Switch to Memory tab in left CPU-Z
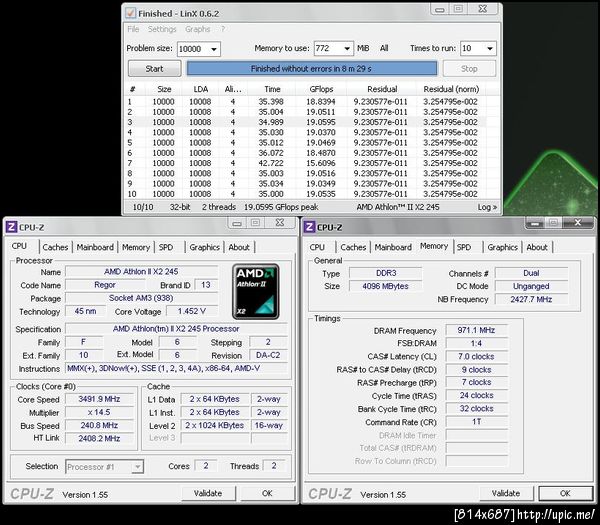Screen dimensions: 600x525 click(136, 247)
